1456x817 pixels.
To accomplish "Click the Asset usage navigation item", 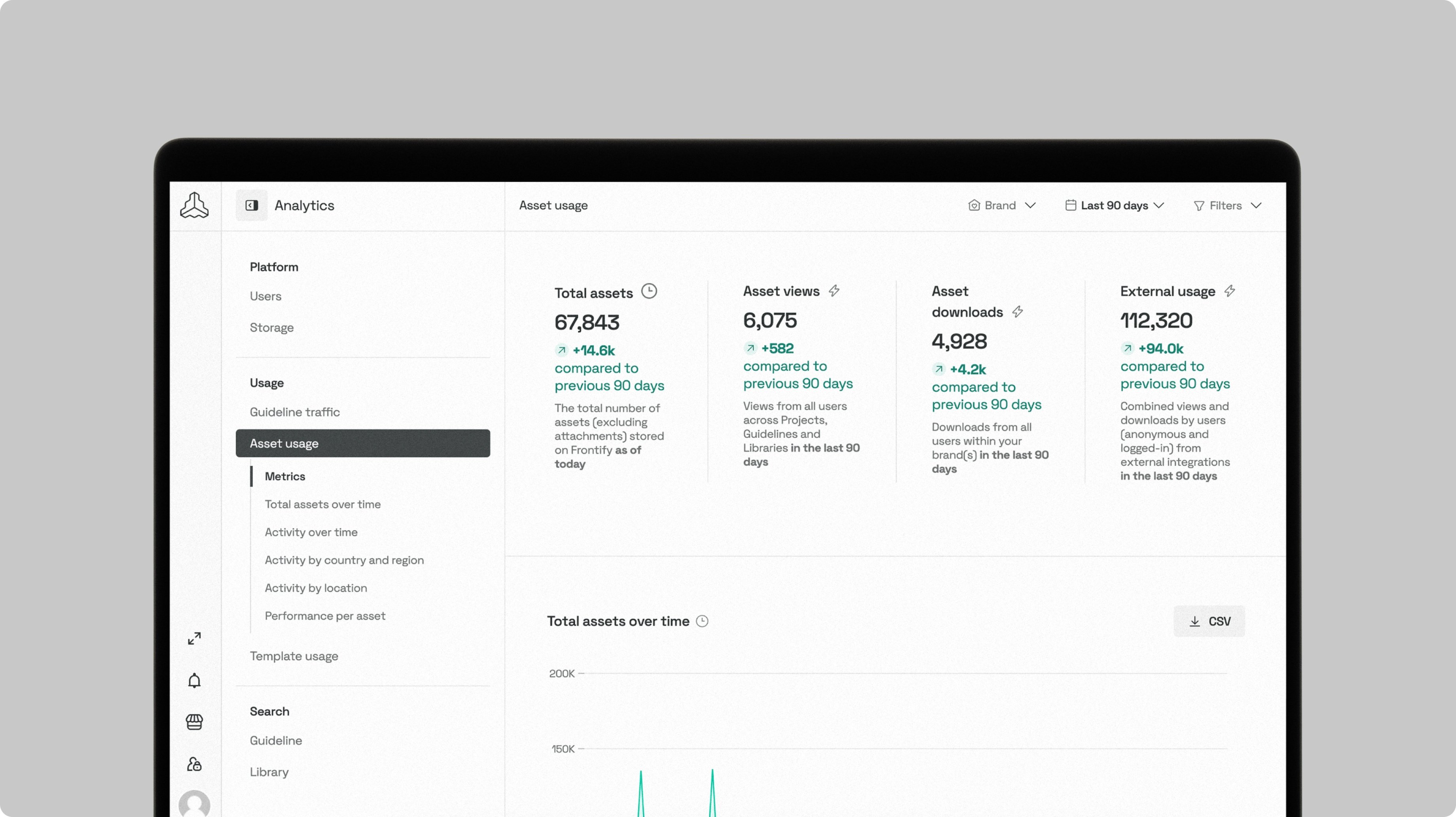I will (362, 443).
